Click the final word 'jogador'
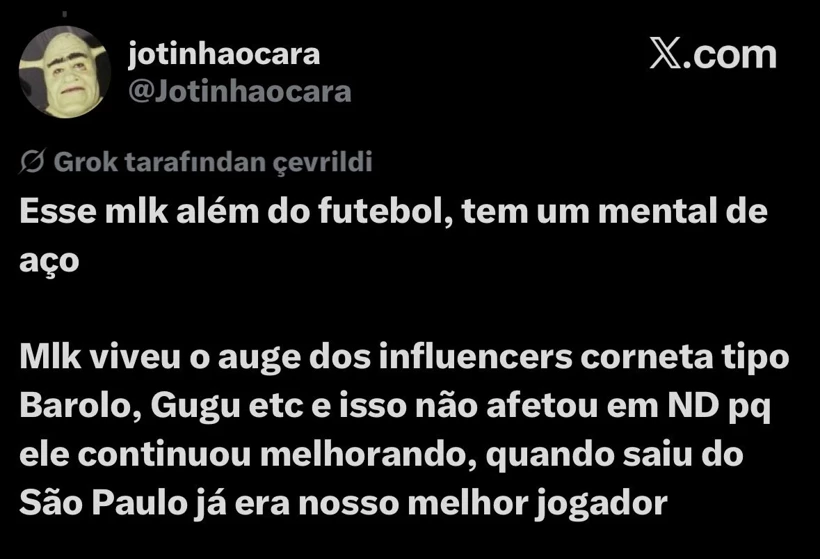This screenshot has width=820, height=559. point(601,504)
